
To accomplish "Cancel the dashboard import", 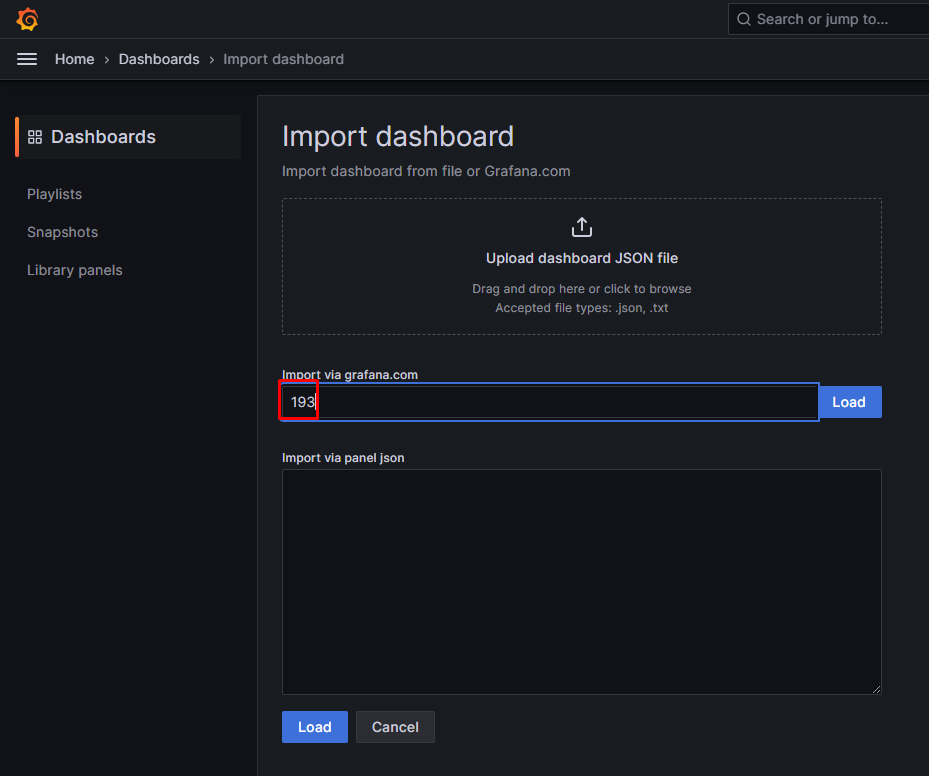I will 395,727.
